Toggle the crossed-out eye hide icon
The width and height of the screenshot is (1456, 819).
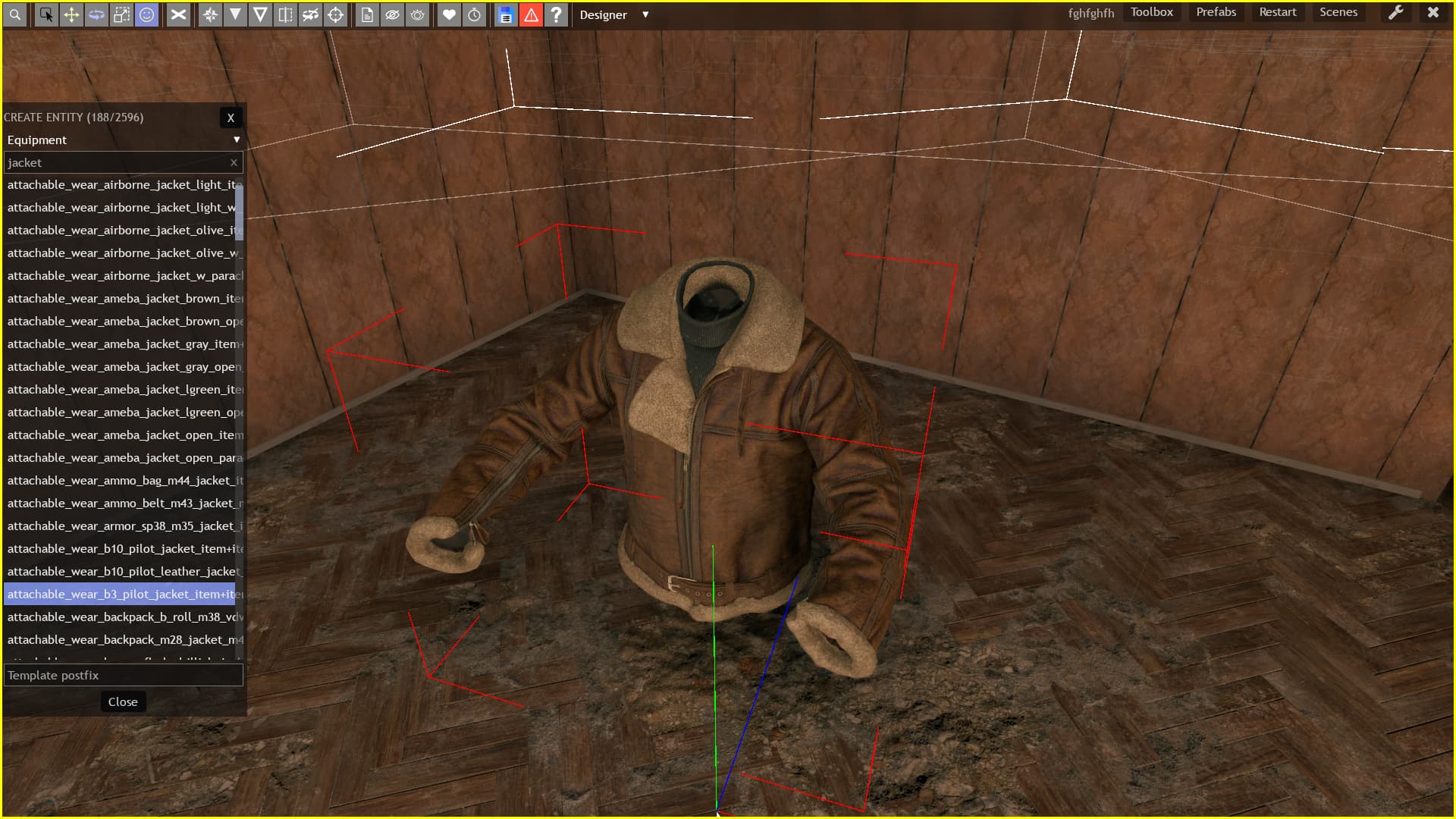[392, 14]
